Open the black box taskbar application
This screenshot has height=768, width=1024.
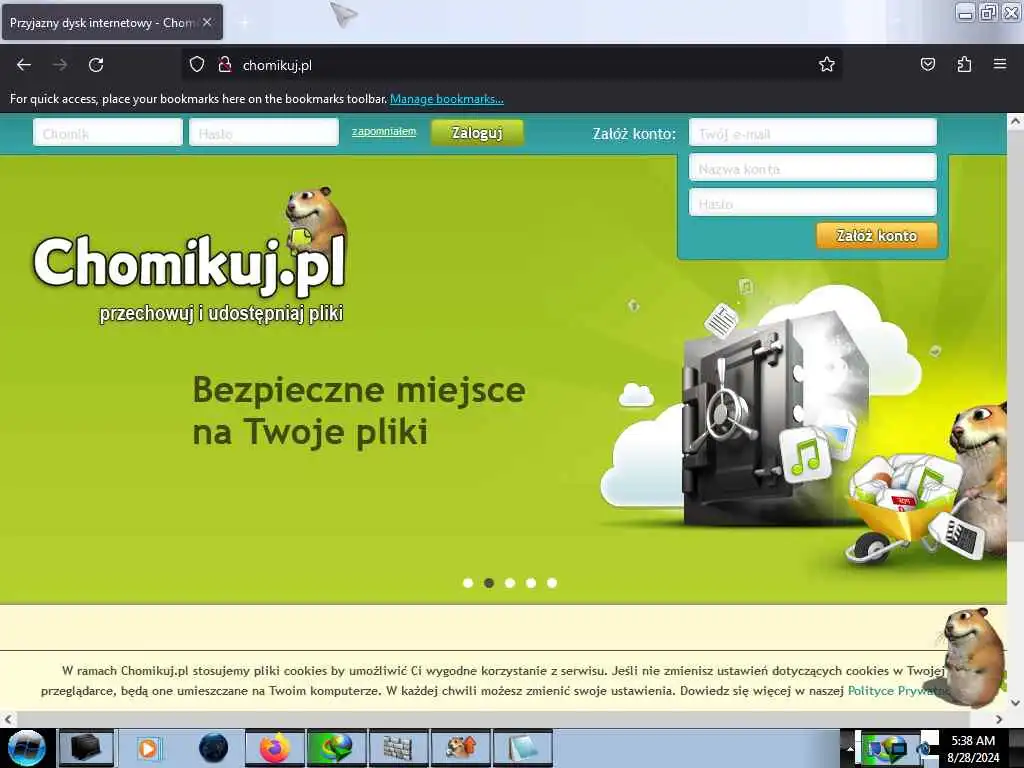pyautogui.click(x=86, y=748)
